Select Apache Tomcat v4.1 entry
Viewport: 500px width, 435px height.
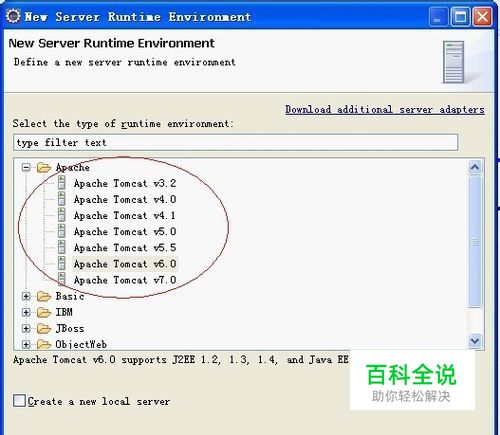[125, 215]
